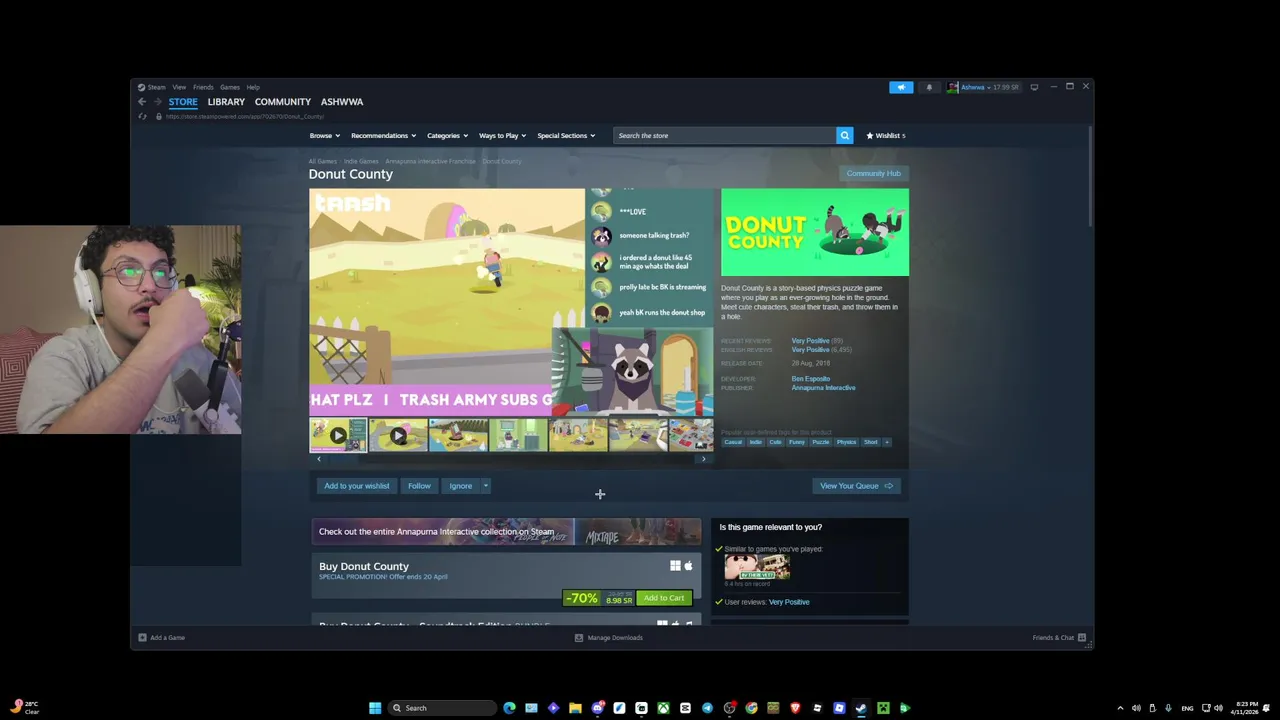This screenshot has width=1280, height=720.
Task: Click the Donut County header capsule image
Action: click(x=815, y=232)
